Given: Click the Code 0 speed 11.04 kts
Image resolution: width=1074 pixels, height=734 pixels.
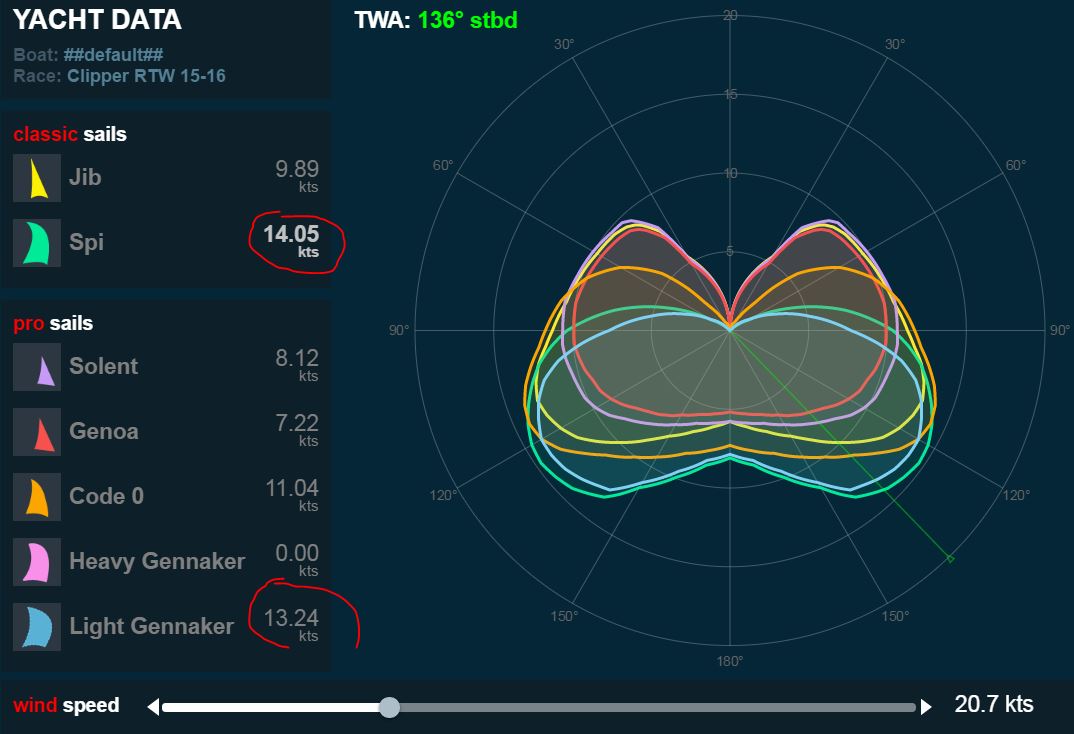Looking at the screenshot, I should pos(292,495).
